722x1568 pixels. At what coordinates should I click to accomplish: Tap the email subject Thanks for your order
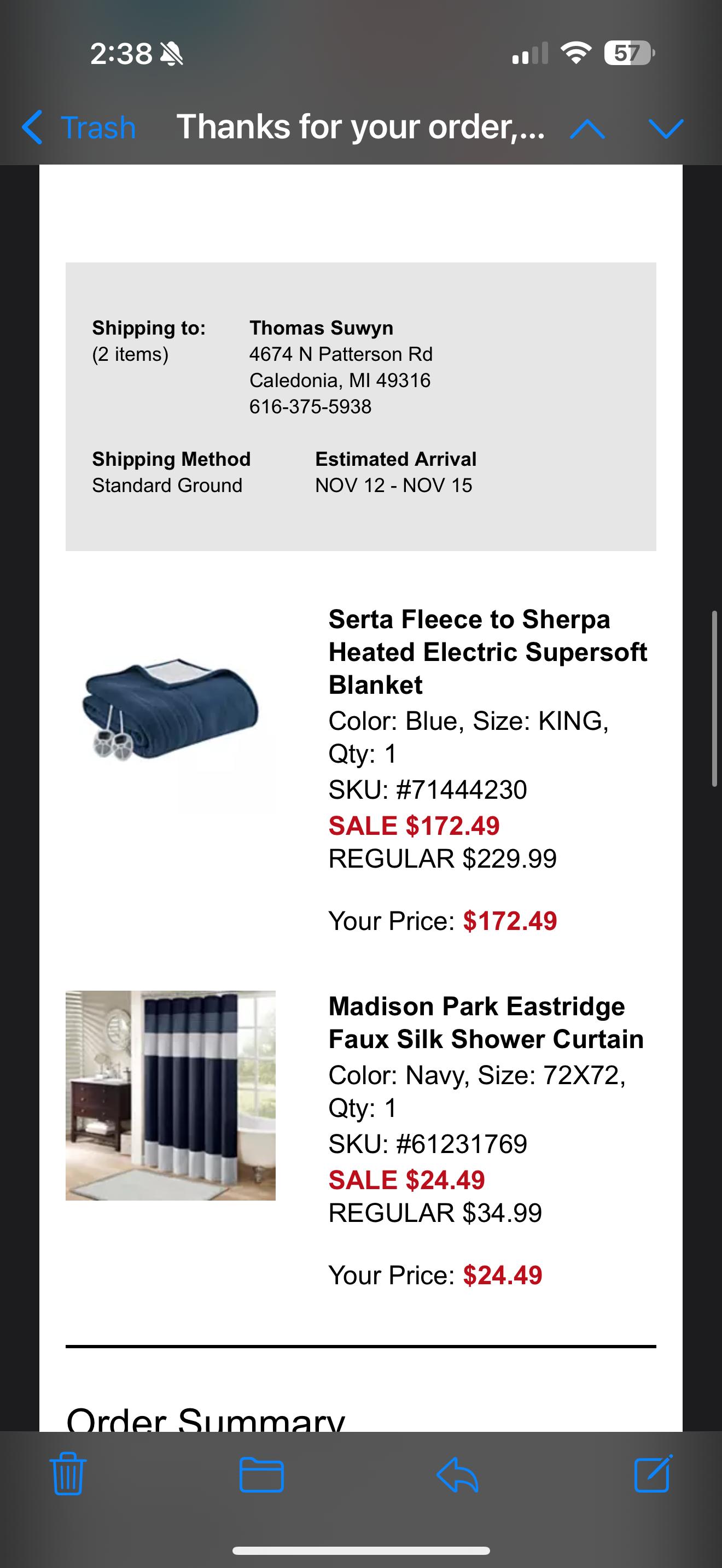(x=361, y=127)
